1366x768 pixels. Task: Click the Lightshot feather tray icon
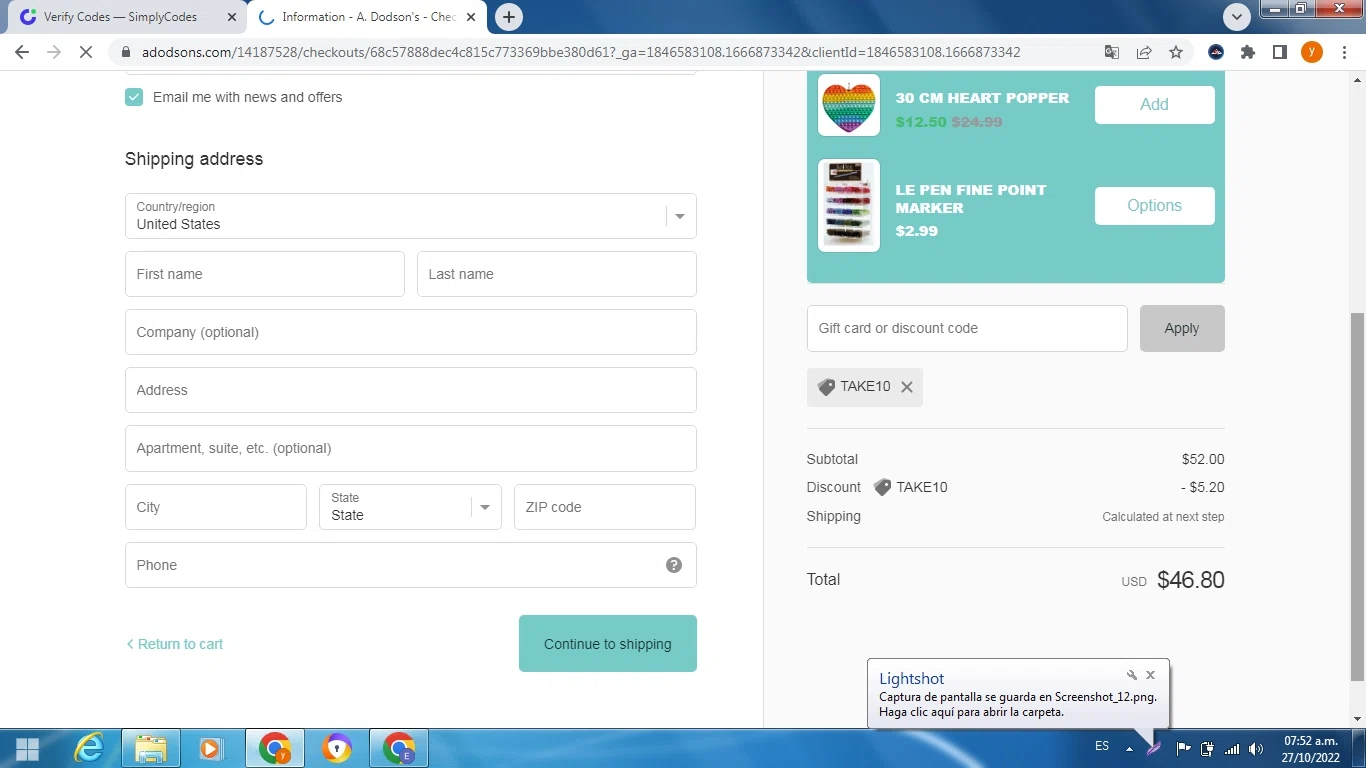click(x=1155, y=747)
